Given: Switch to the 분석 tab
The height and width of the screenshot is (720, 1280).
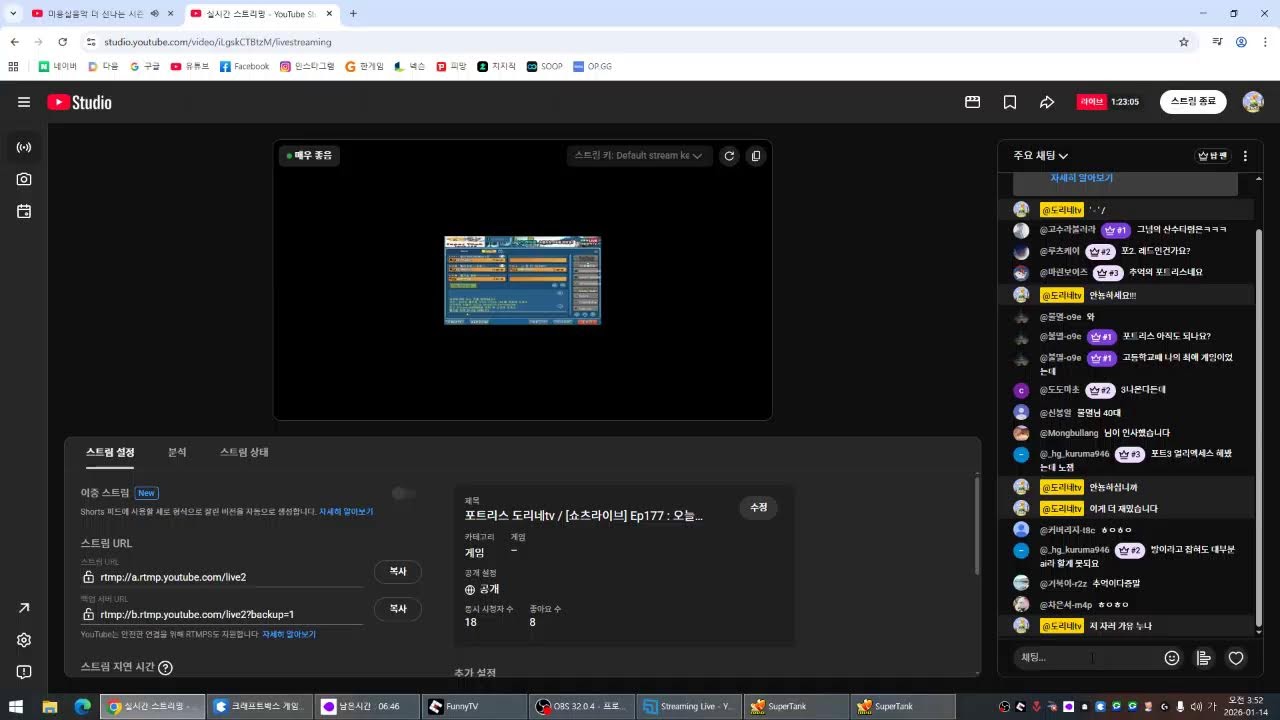Looking at the screenshot, I should [177, 452].
